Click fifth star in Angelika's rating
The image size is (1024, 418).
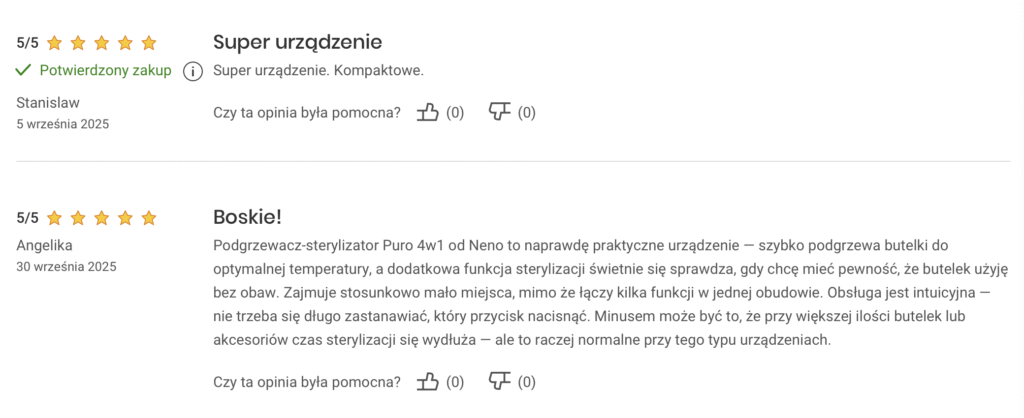coord(149,218)
